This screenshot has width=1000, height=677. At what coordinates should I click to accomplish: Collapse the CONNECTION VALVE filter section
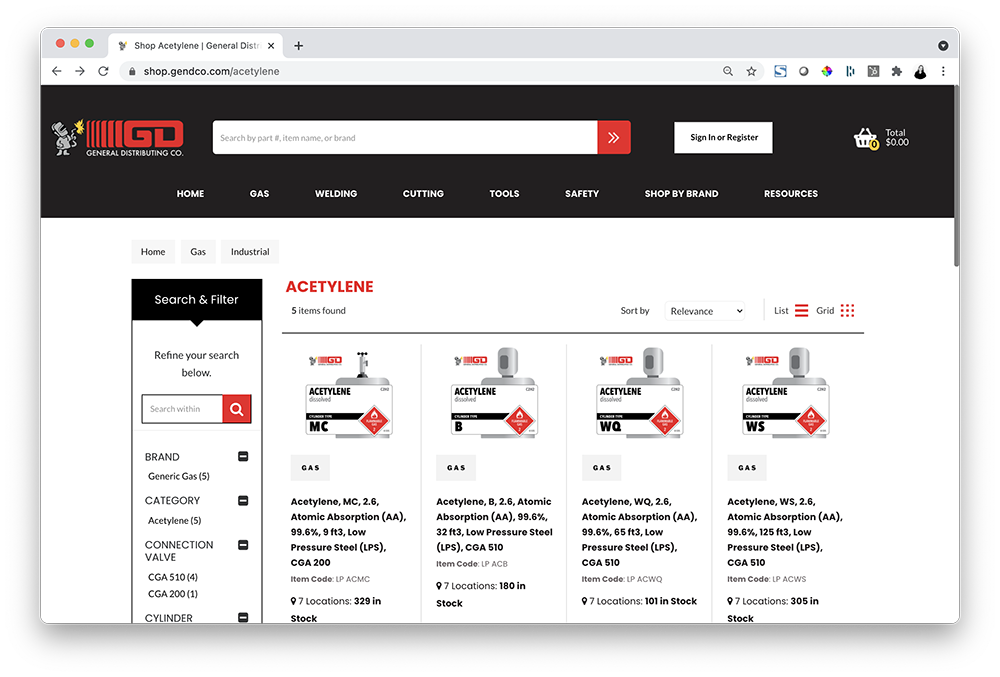point(242,545)
